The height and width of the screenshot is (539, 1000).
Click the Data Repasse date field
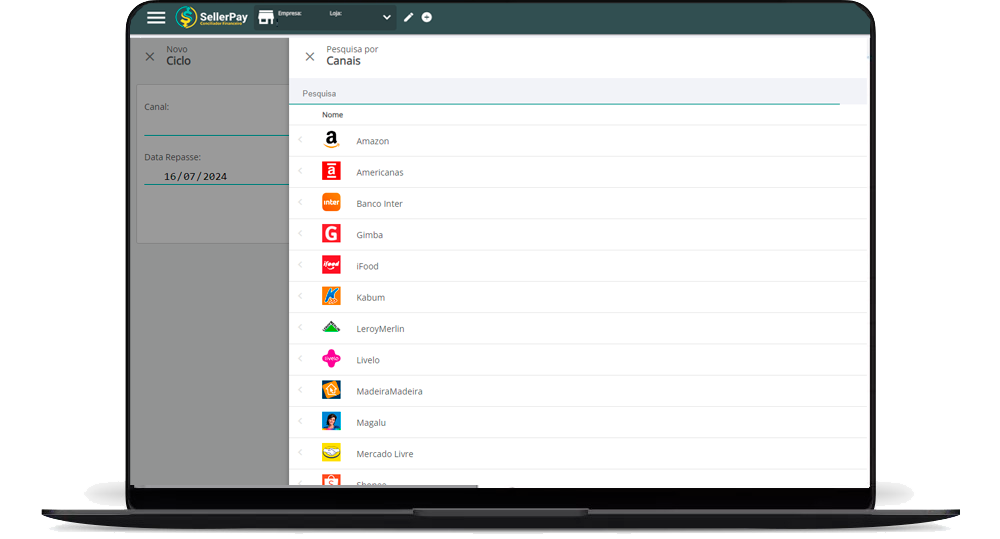tap(214, 176)
